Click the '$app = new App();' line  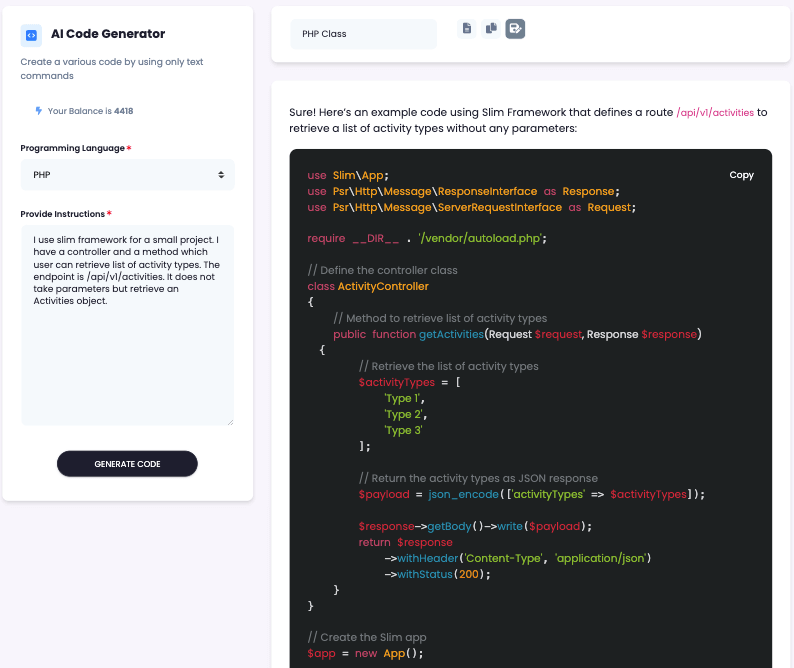[365, 653]
